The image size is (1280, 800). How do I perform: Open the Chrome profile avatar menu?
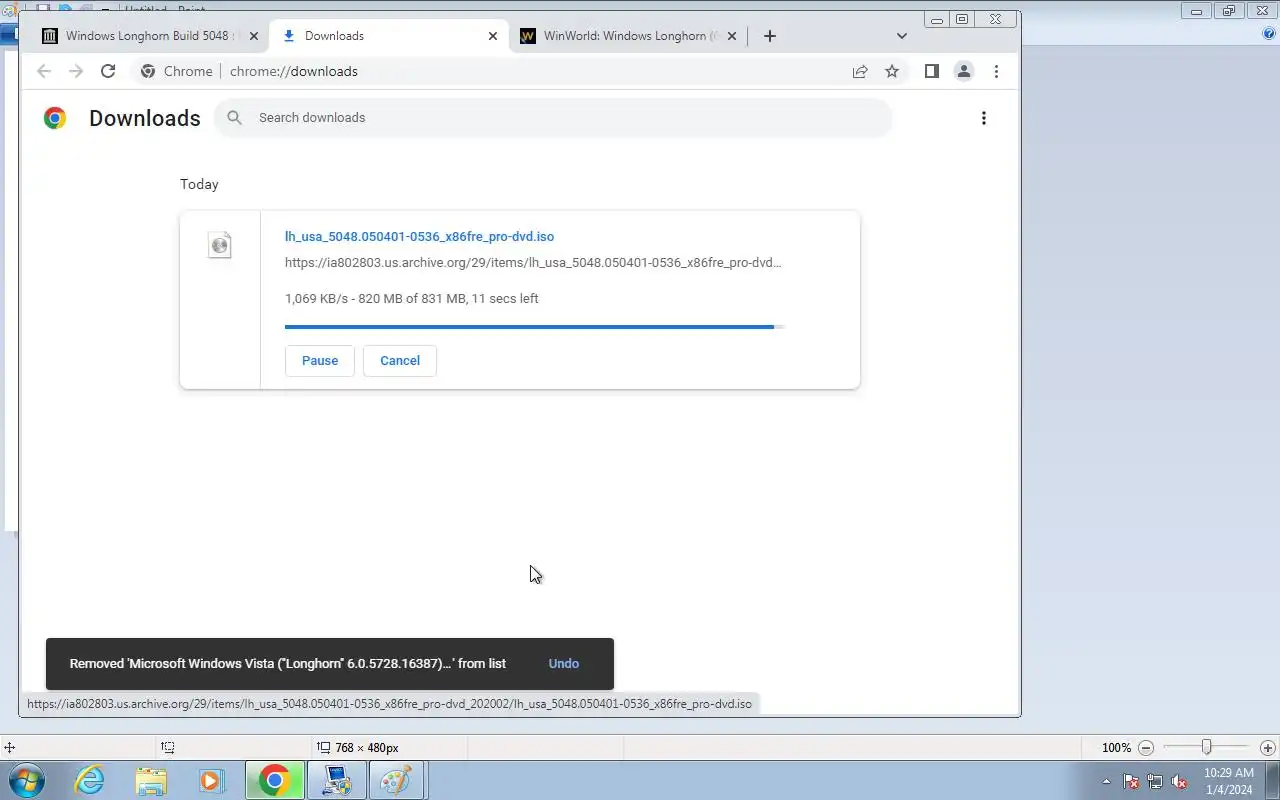[964, 71]
